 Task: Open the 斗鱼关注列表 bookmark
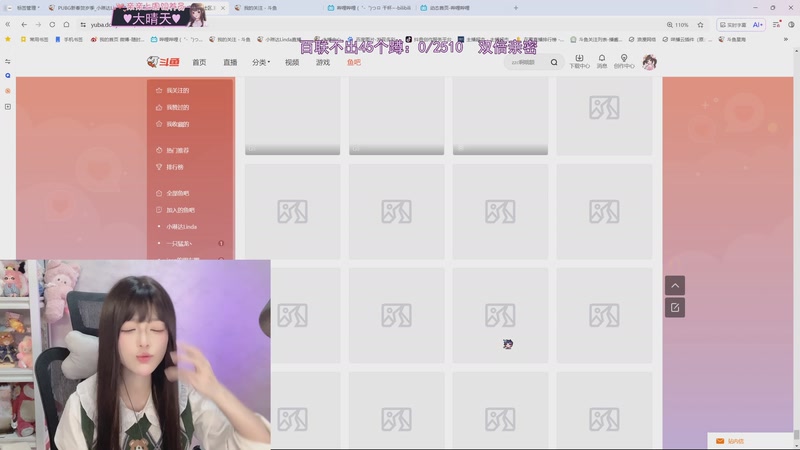(596, 39)
